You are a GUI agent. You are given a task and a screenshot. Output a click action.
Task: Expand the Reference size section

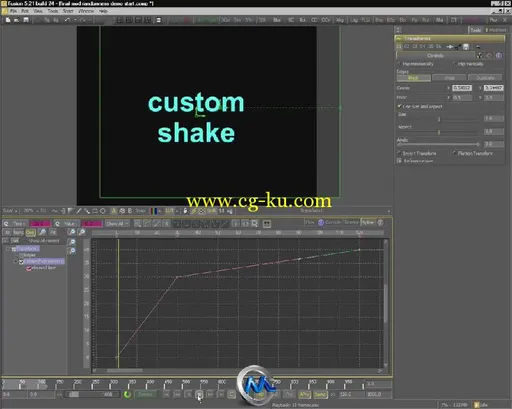399,161
